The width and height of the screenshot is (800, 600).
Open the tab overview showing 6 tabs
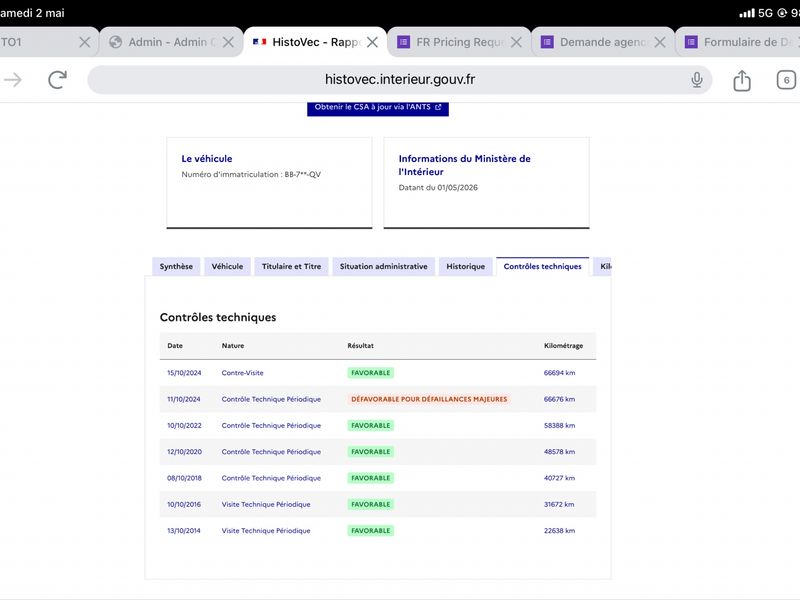786,80
